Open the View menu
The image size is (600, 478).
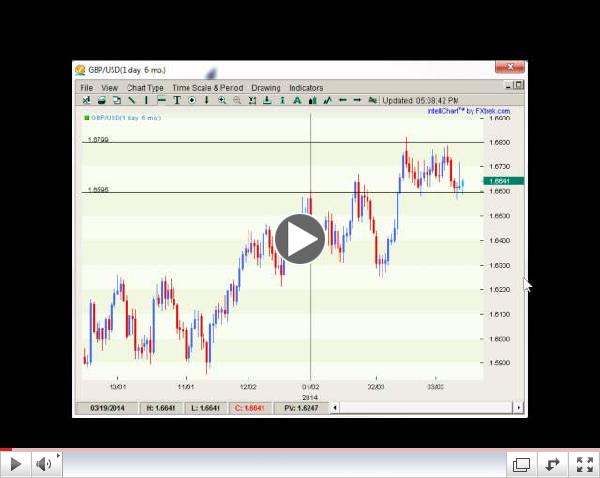(x=109, y=88)
